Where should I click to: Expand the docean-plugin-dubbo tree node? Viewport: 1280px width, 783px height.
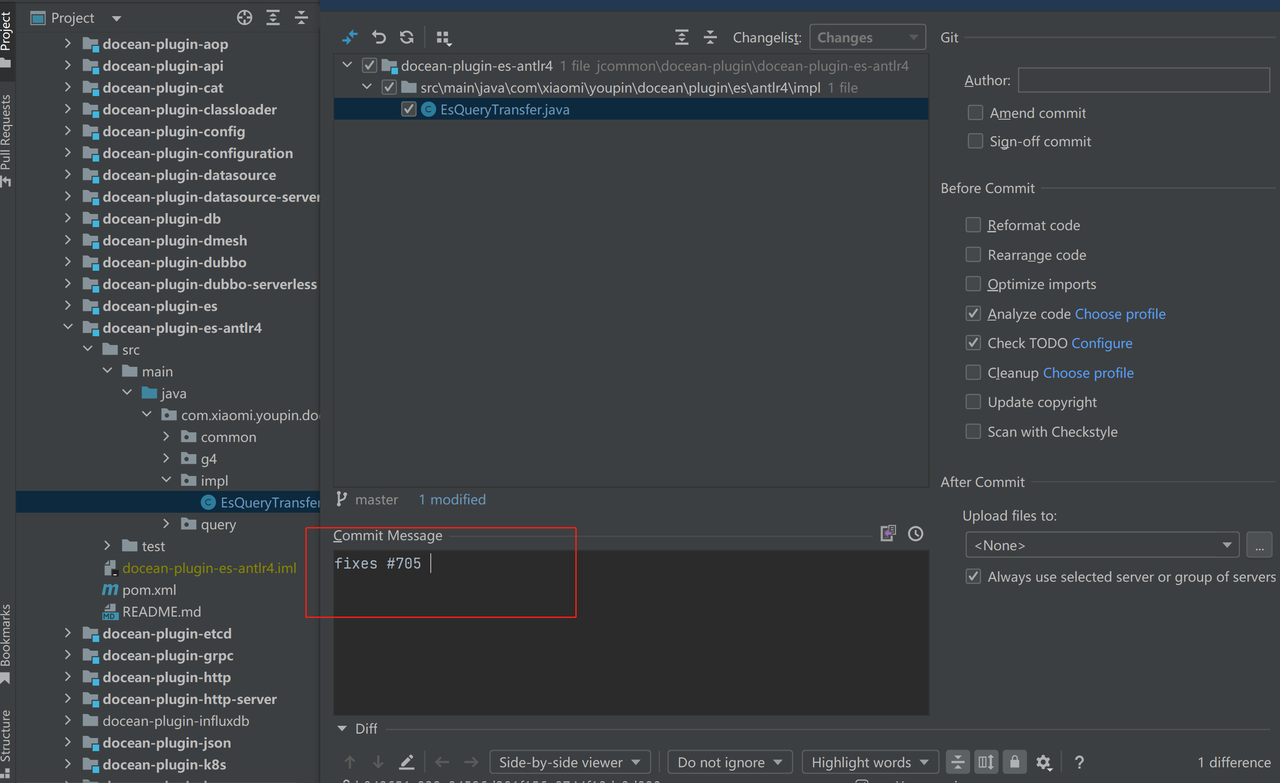(x=68, y=262)
